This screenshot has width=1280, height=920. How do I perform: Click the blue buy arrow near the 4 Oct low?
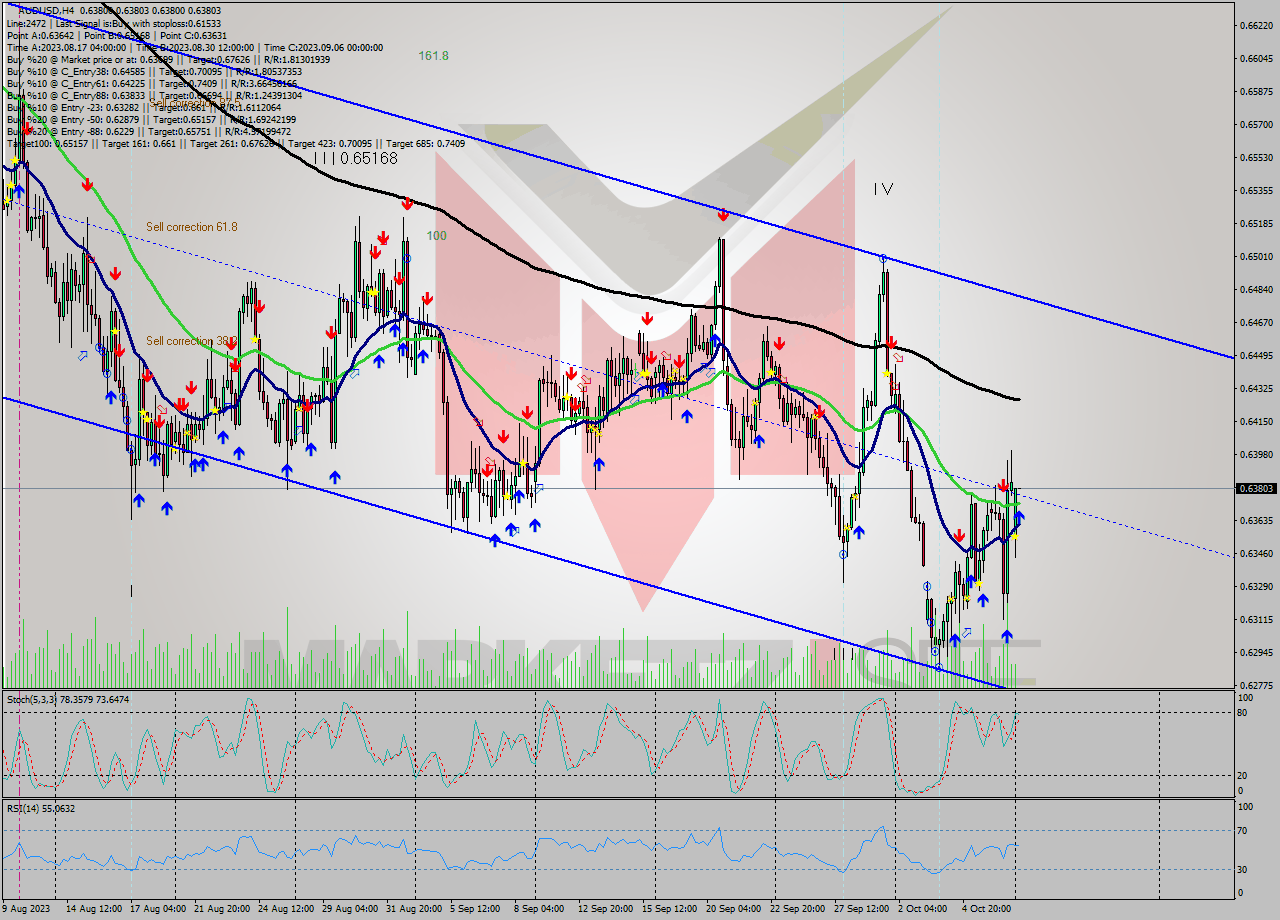click(1007, 634)
